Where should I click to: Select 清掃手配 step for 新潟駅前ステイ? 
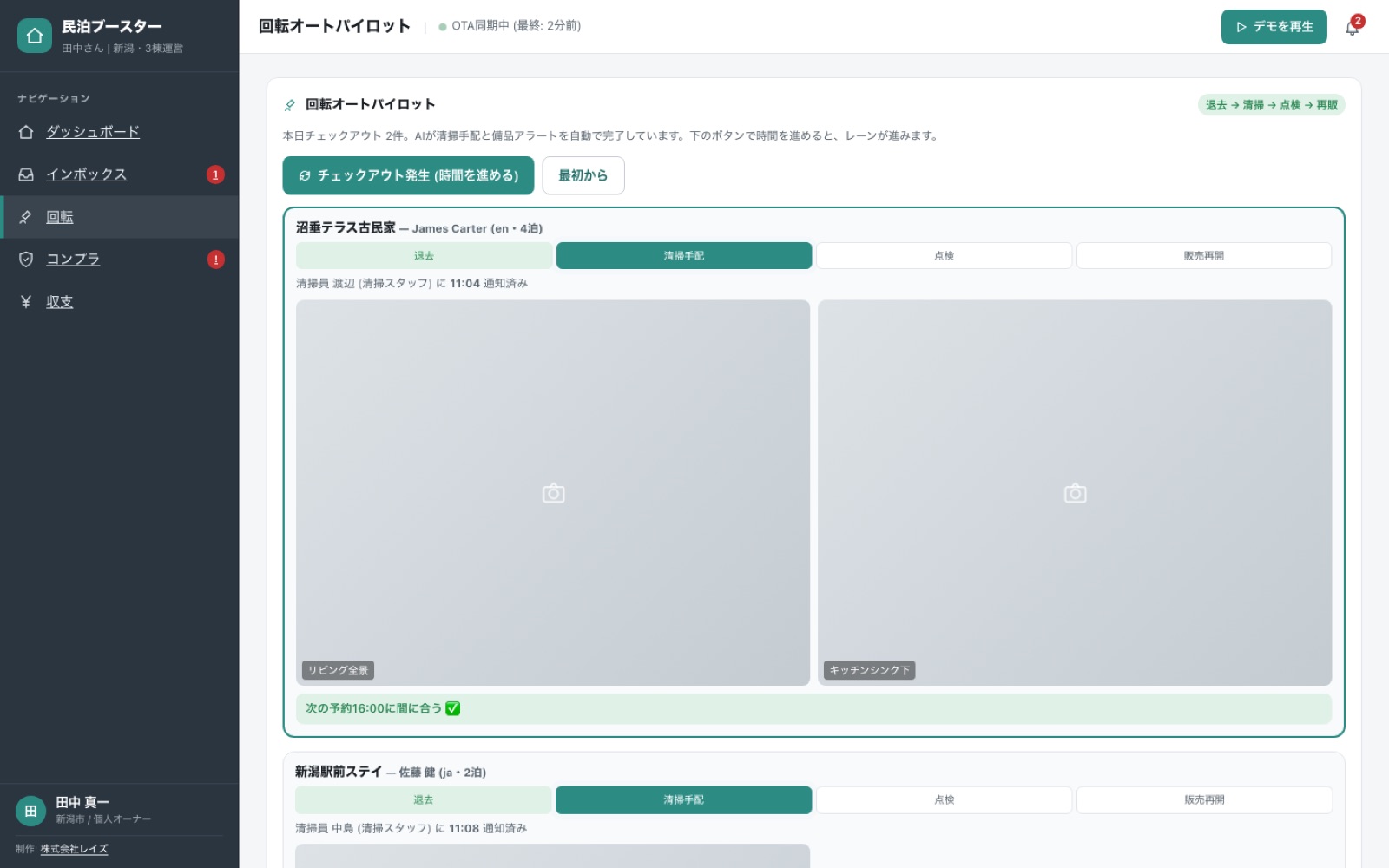[684, 800]
